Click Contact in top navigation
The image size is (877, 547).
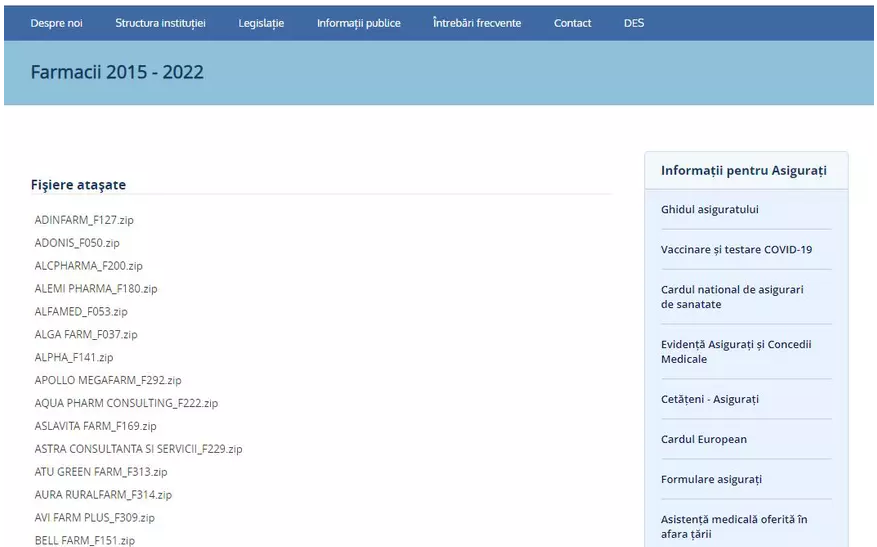tap(572, 23)
